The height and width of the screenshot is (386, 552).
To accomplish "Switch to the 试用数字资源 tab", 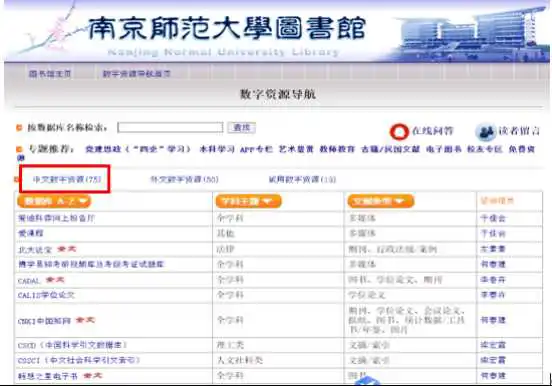I will (302, 180).
